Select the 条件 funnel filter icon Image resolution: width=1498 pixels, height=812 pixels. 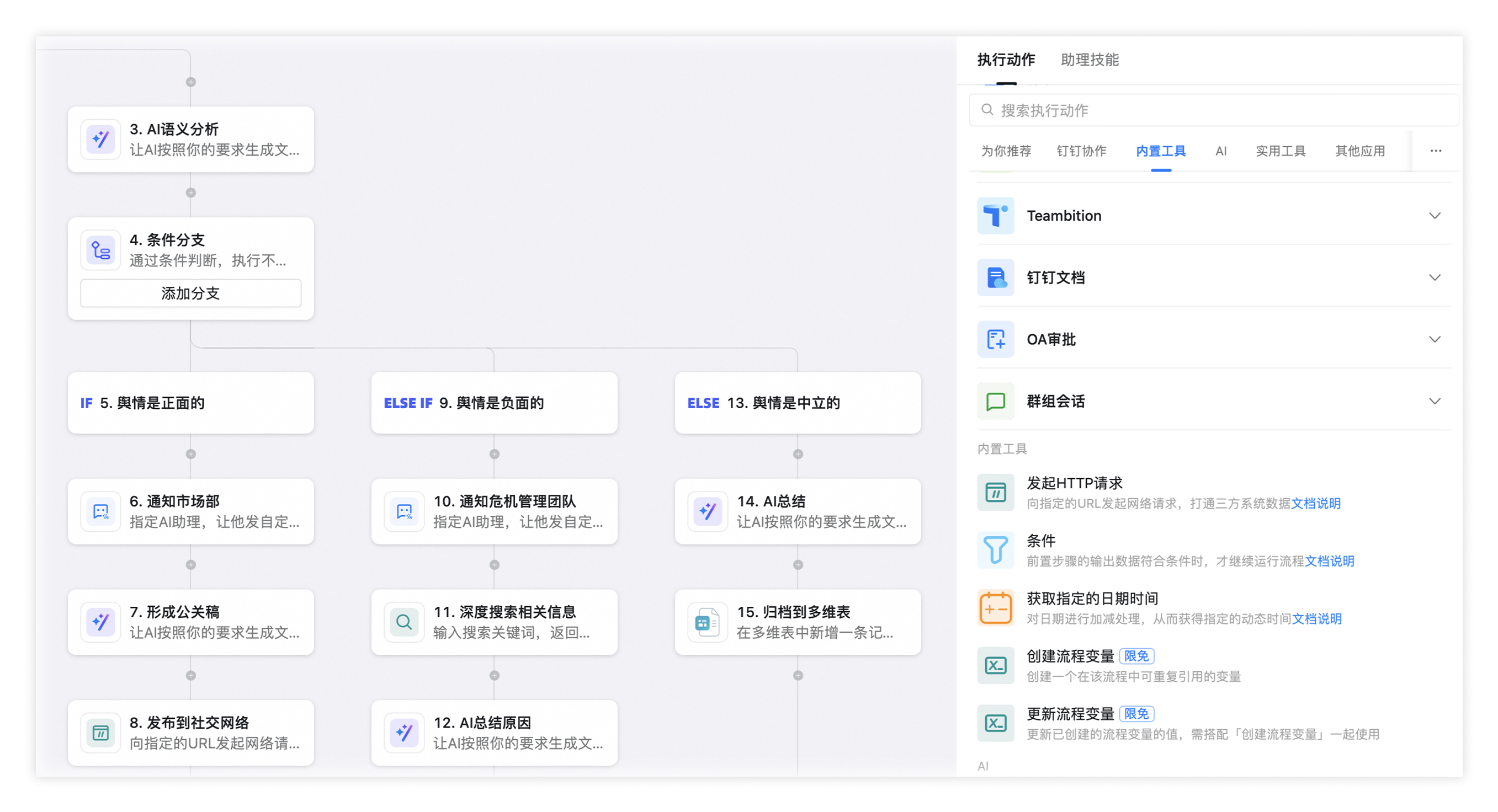click(x=995, y=550)
